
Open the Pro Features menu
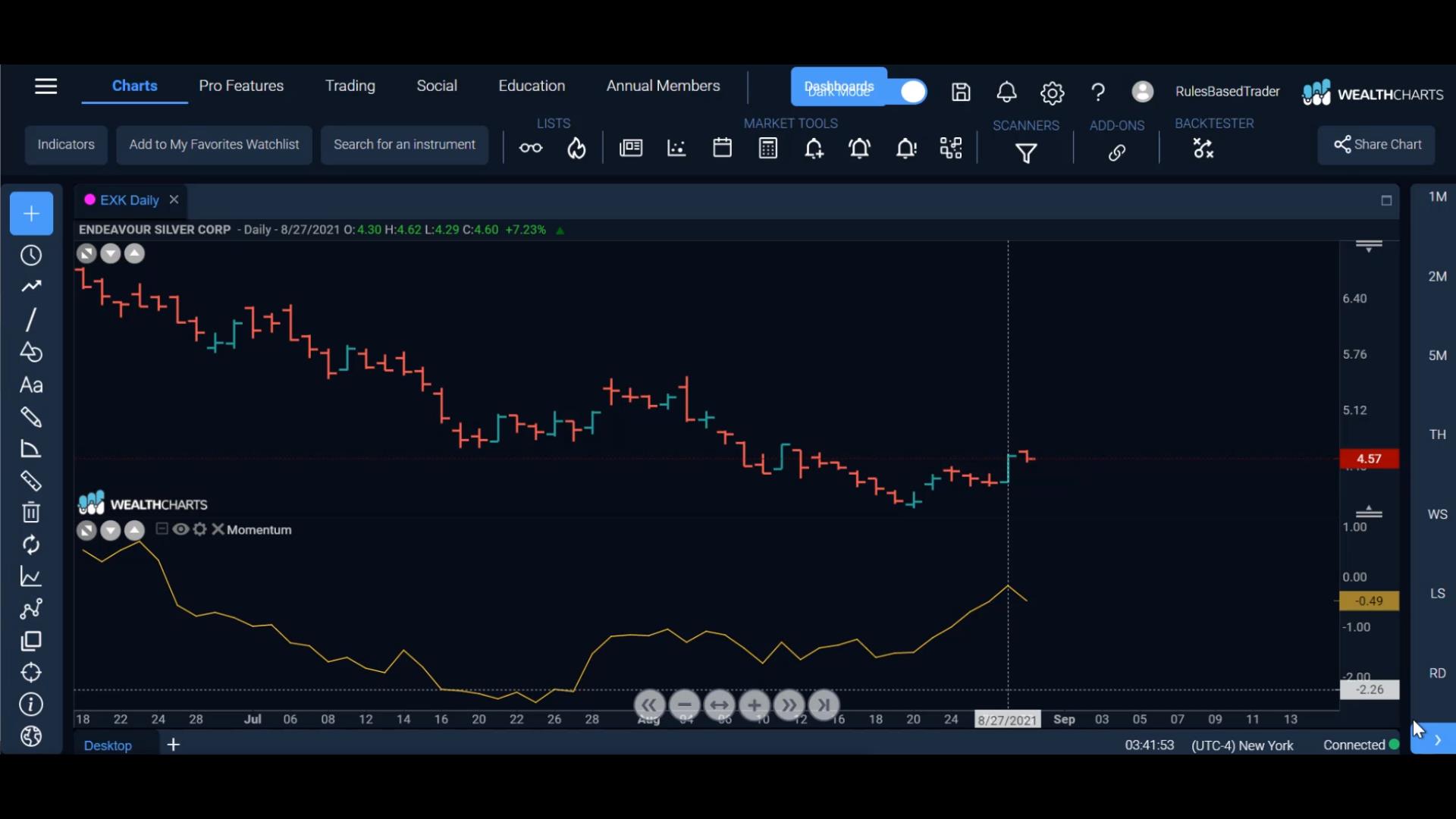(x=241, y=86)
